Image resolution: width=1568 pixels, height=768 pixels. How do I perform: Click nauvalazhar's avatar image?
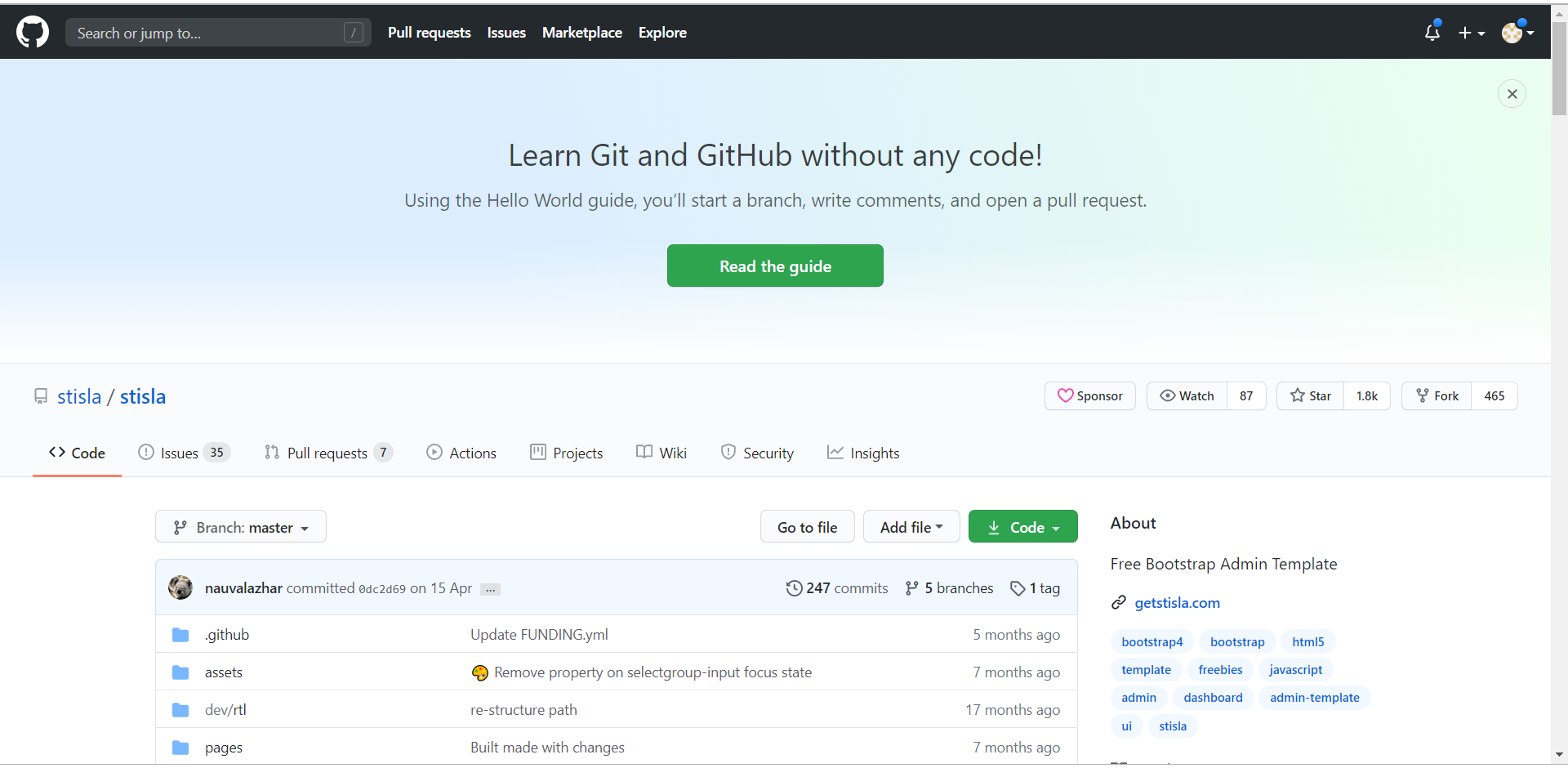tap(180, 587)
